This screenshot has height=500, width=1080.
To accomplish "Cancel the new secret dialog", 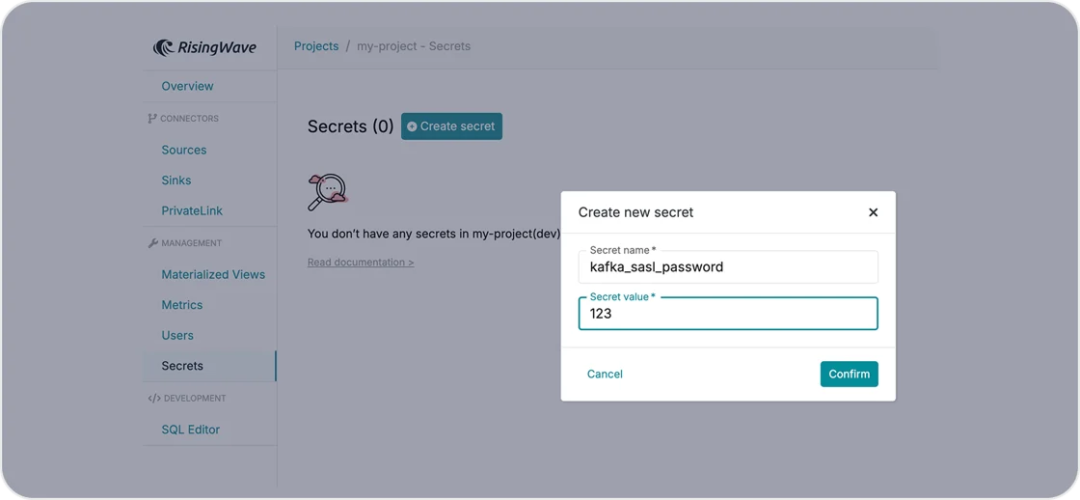I will click(605, 374).
